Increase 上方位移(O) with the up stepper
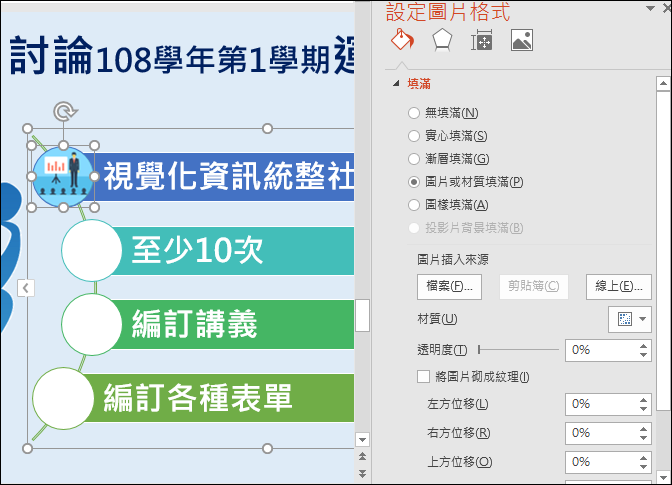 point(643,458)
